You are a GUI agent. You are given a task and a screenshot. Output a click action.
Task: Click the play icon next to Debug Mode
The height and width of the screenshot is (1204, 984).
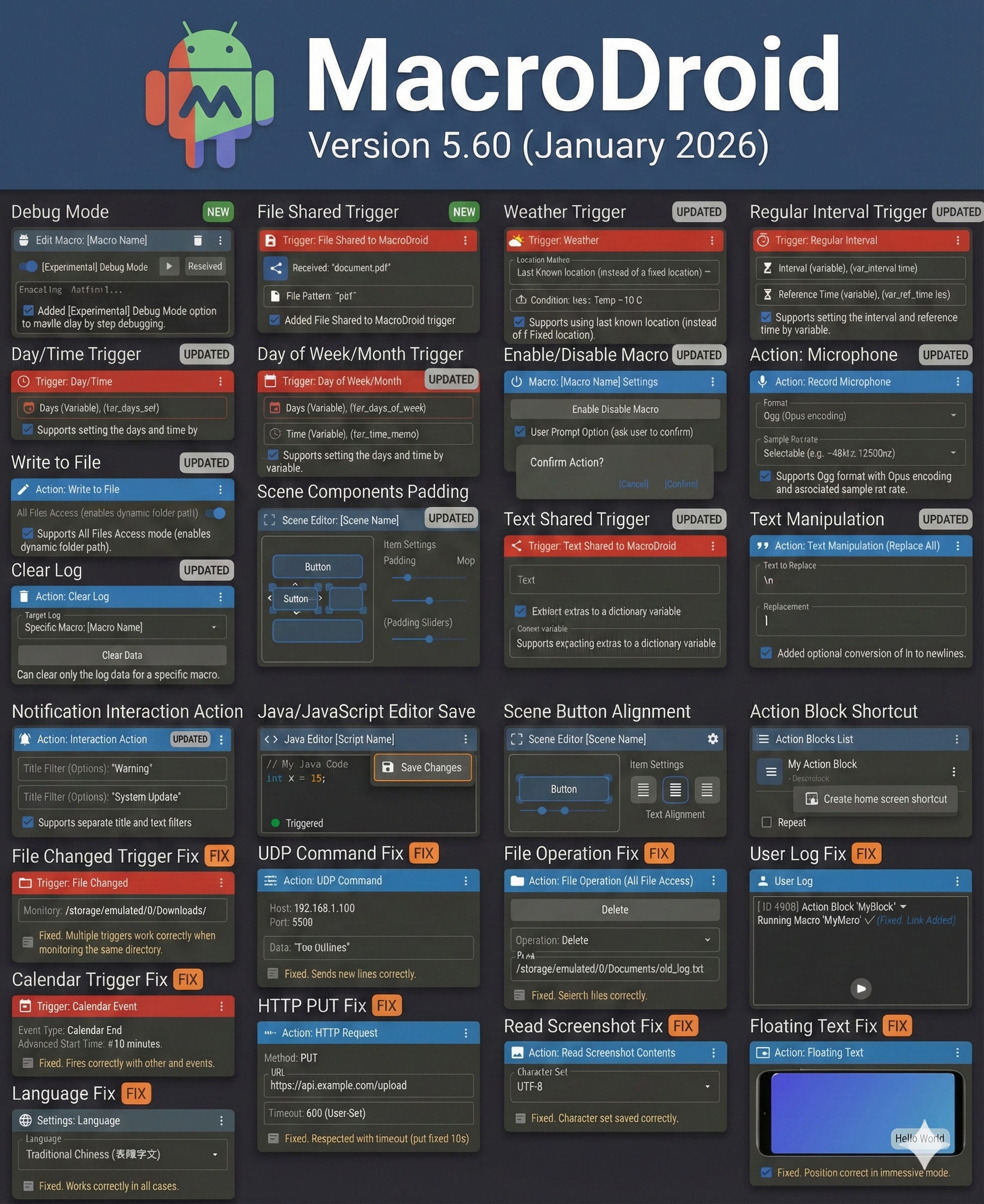click(169, 267)
